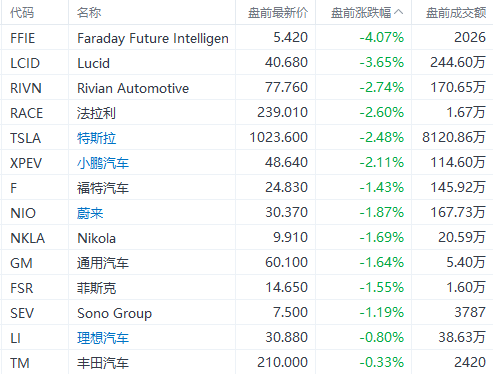
Task: Open the 理想汽车 stock link
Action: pyautogui.click(x=103, y=338)
